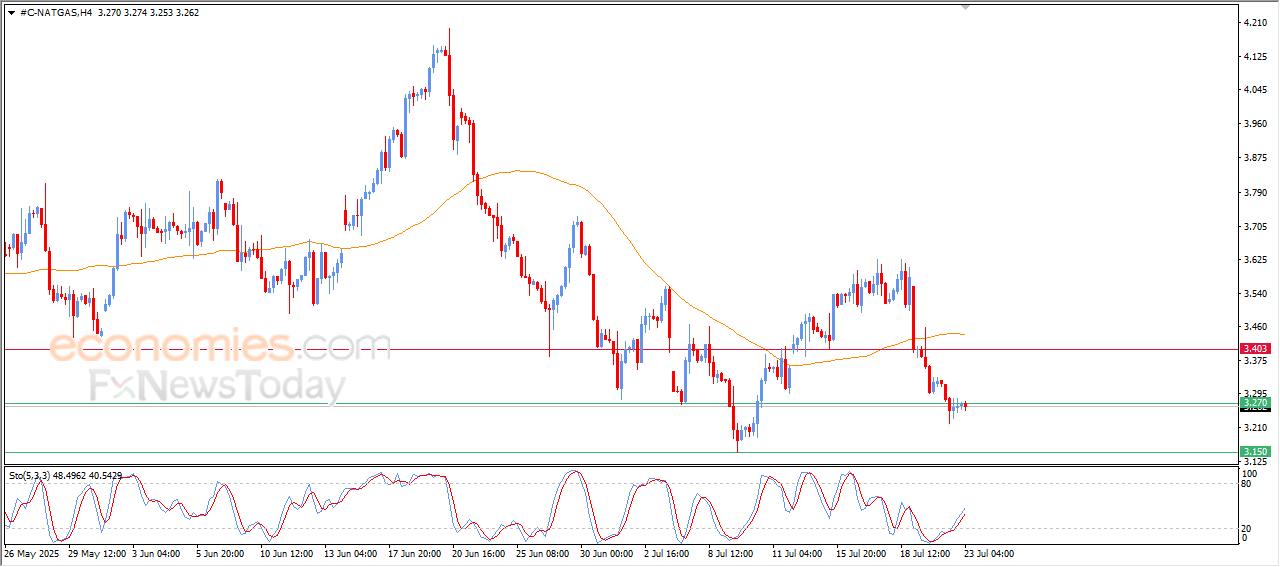Click the 3.875 price axis label
1280x567 pixels.
(1256, 158)
